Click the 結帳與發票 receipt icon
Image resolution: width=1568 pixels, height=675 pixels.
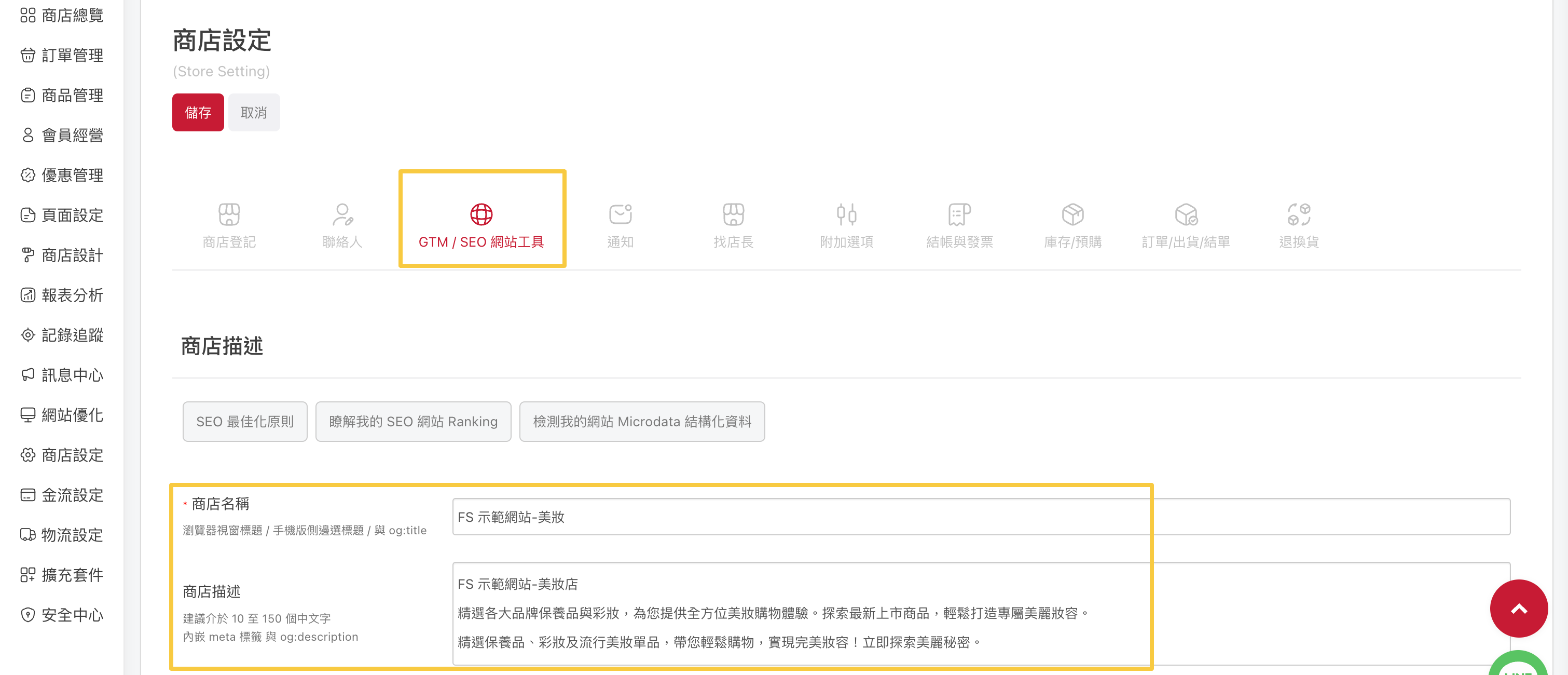960,214
